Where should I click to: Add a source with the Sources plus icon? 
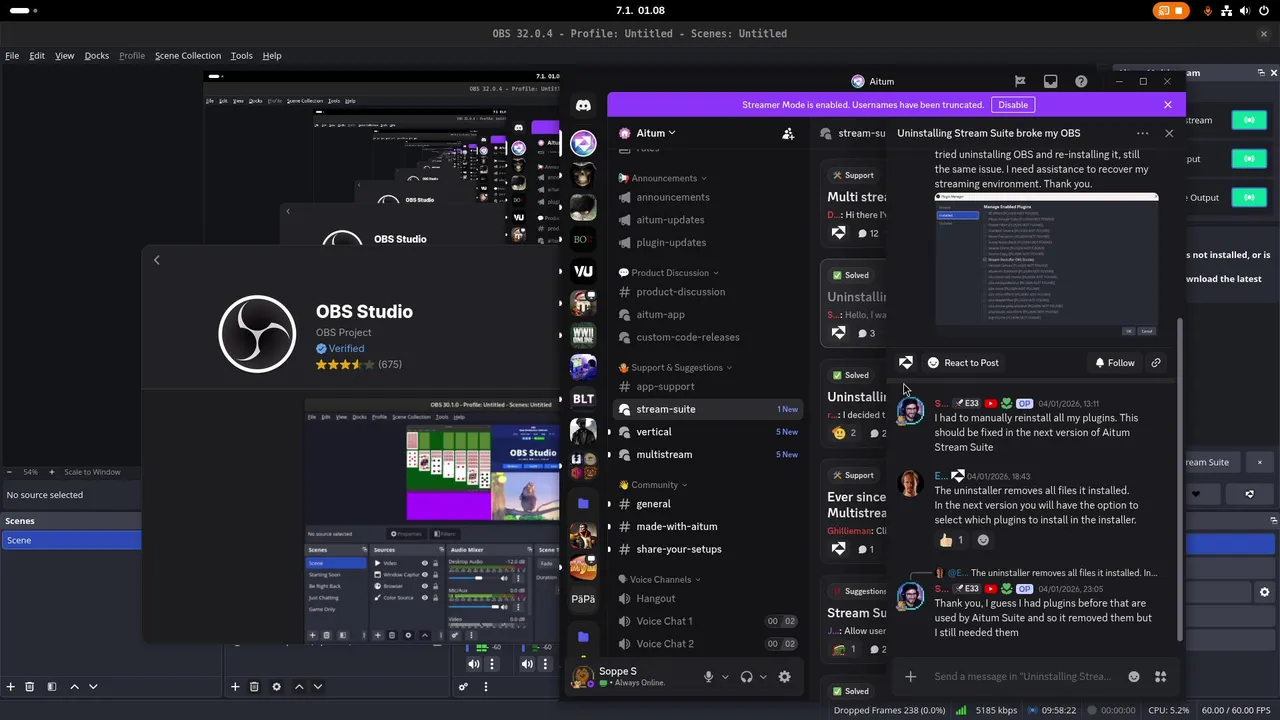pyautogui.click(x=235, y=687)
